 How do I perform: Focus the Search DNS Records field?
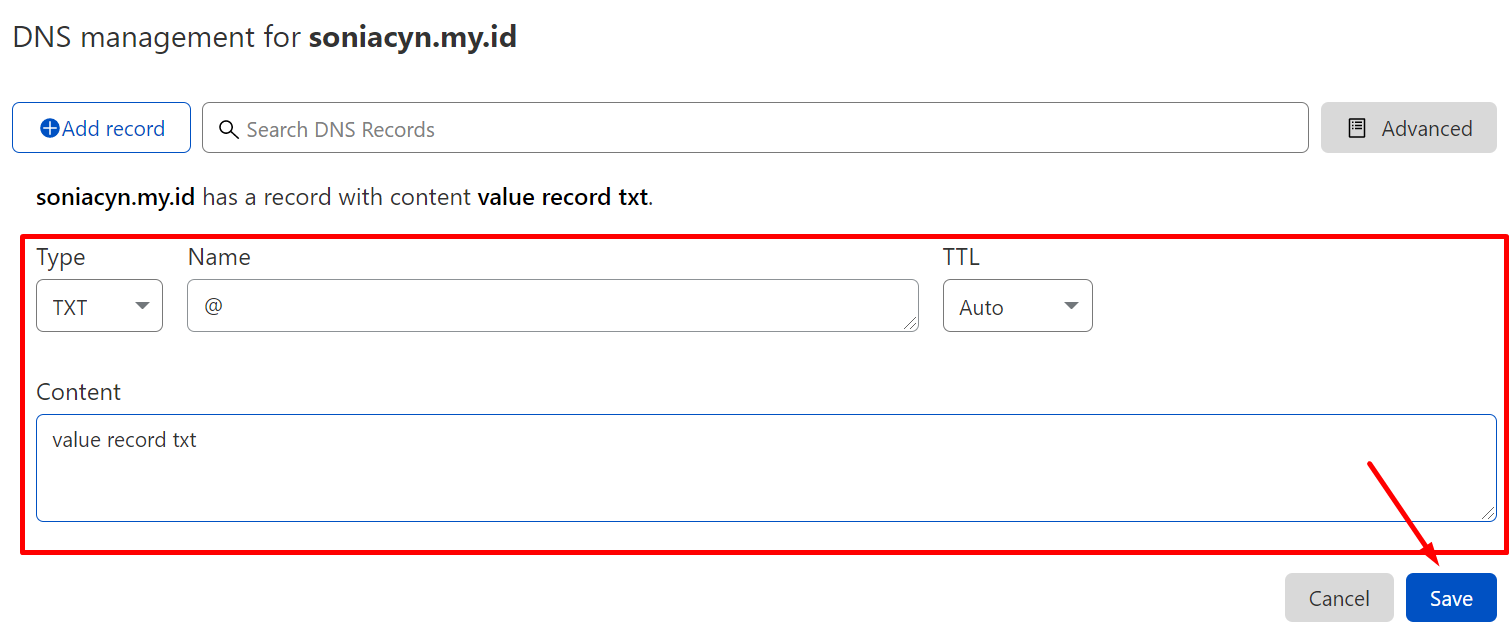[755, 128]
